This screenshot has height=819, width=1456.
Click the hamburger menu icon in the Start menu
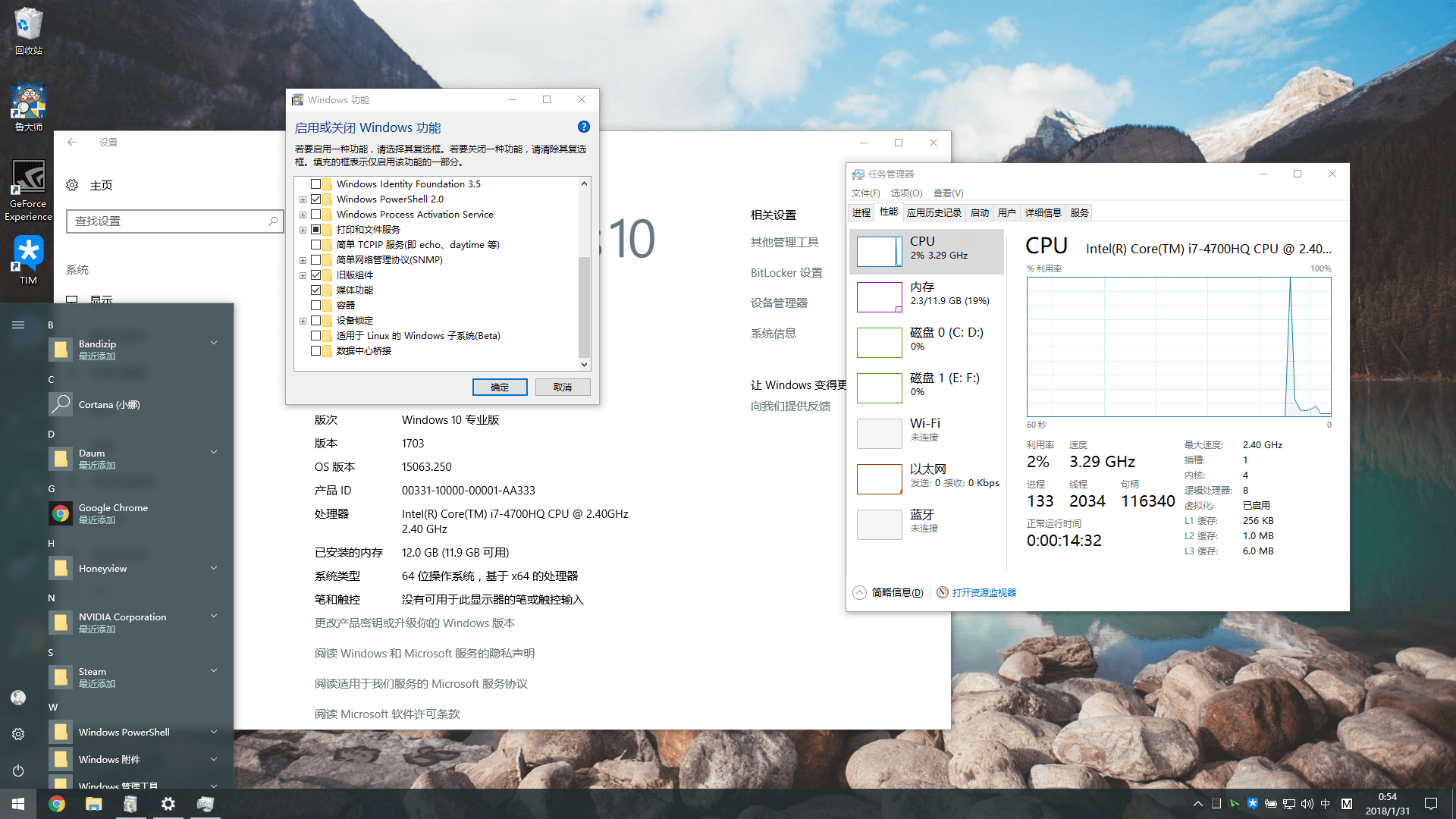(x=18, y=325)
